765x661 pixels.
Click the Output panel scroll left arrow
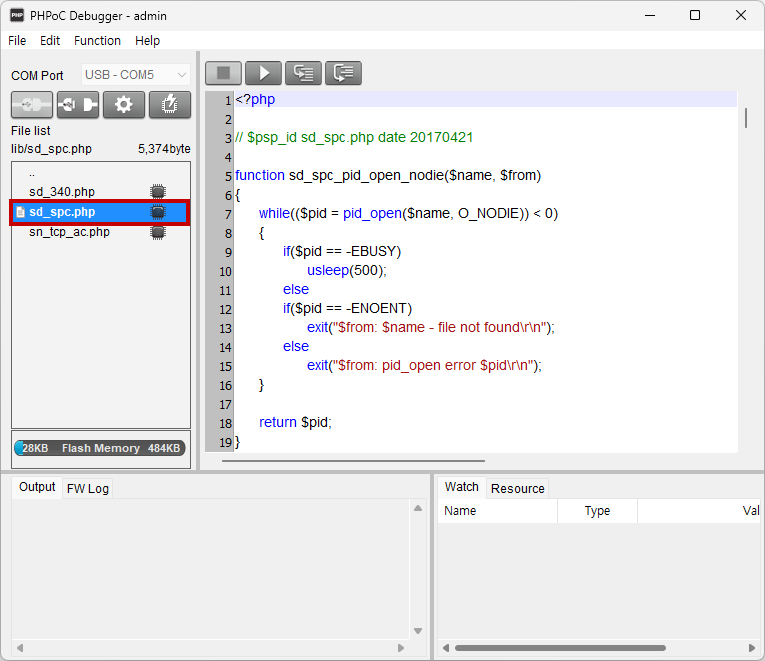(20, 648)
